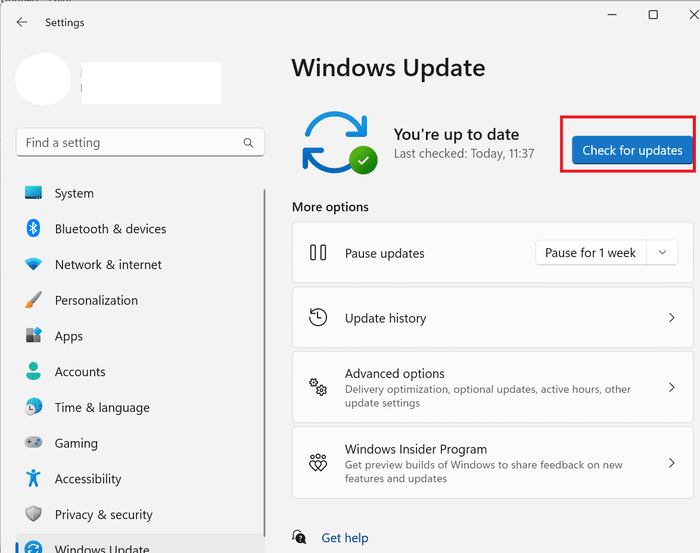Click the Windows Insider hearts icon
This screenshot has height=553, width=700.
click(318, 463)
